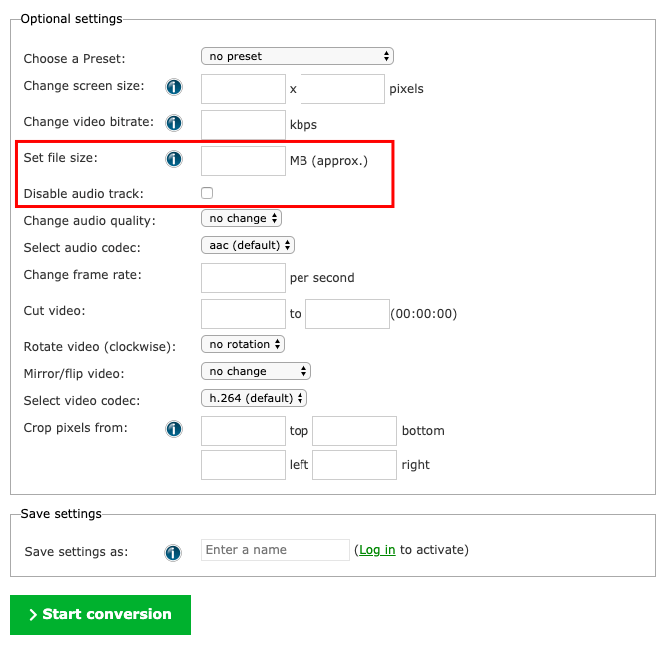Click the file size input field

(x=243, y=161)
